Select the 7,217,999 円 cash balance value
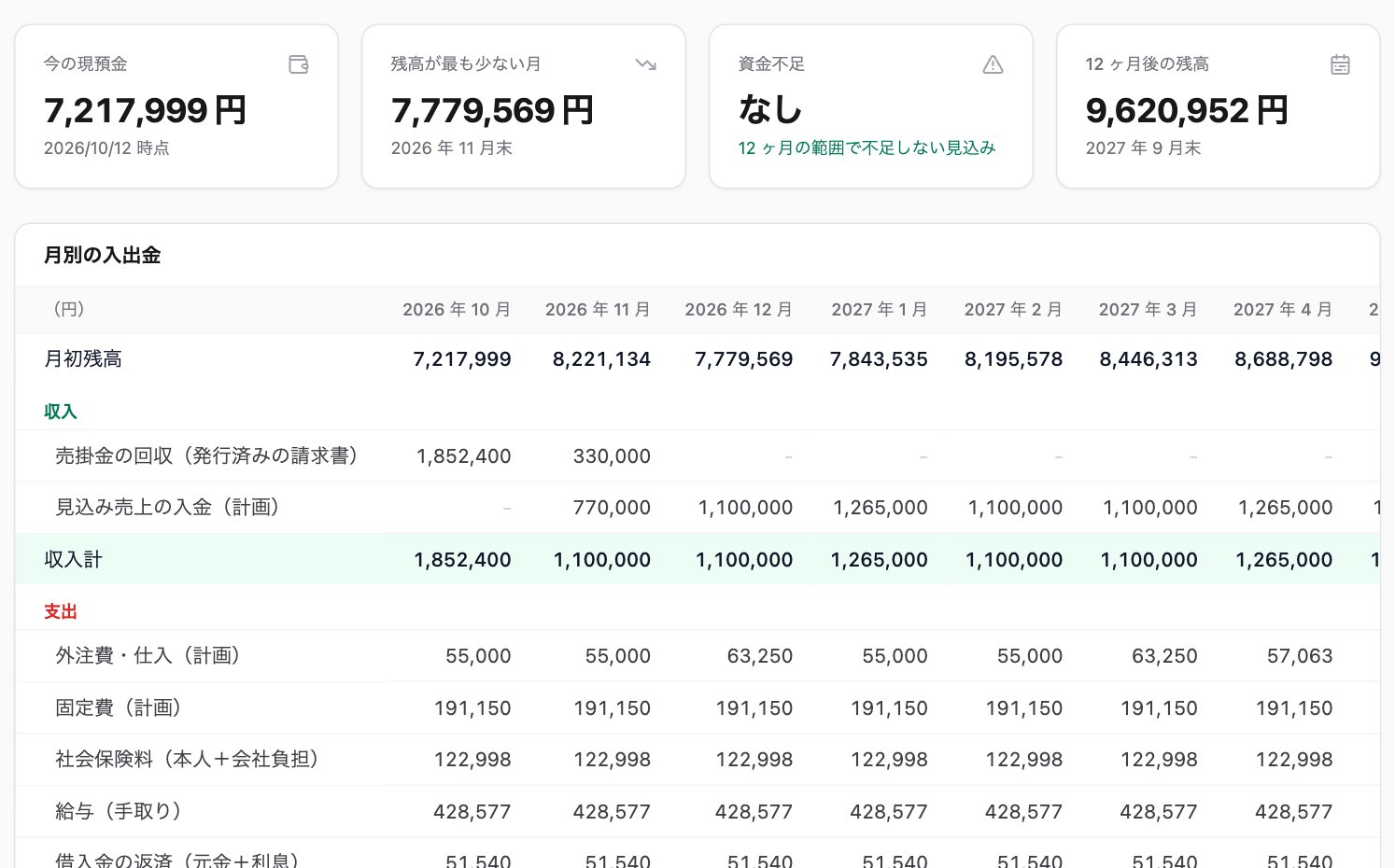The image size is (1395, 868). [146, 110]
